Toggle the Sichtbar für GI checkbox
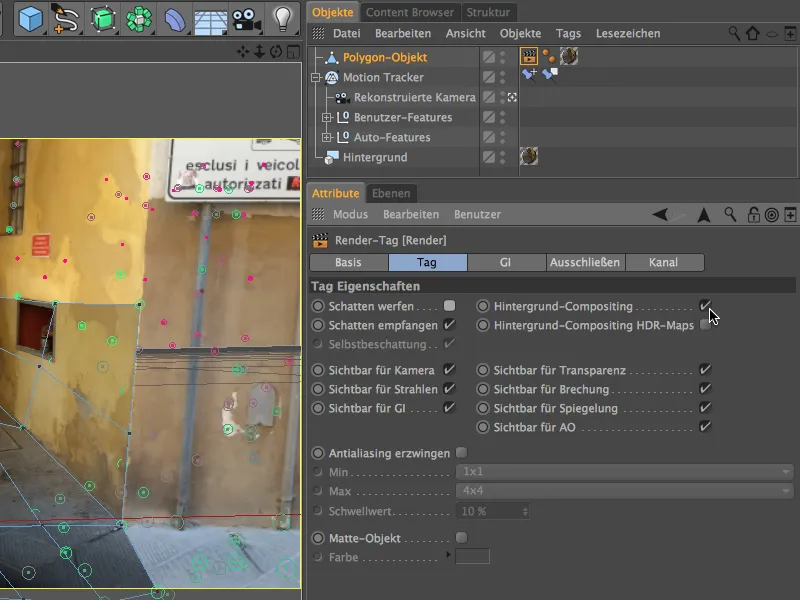 pos(449,408)
